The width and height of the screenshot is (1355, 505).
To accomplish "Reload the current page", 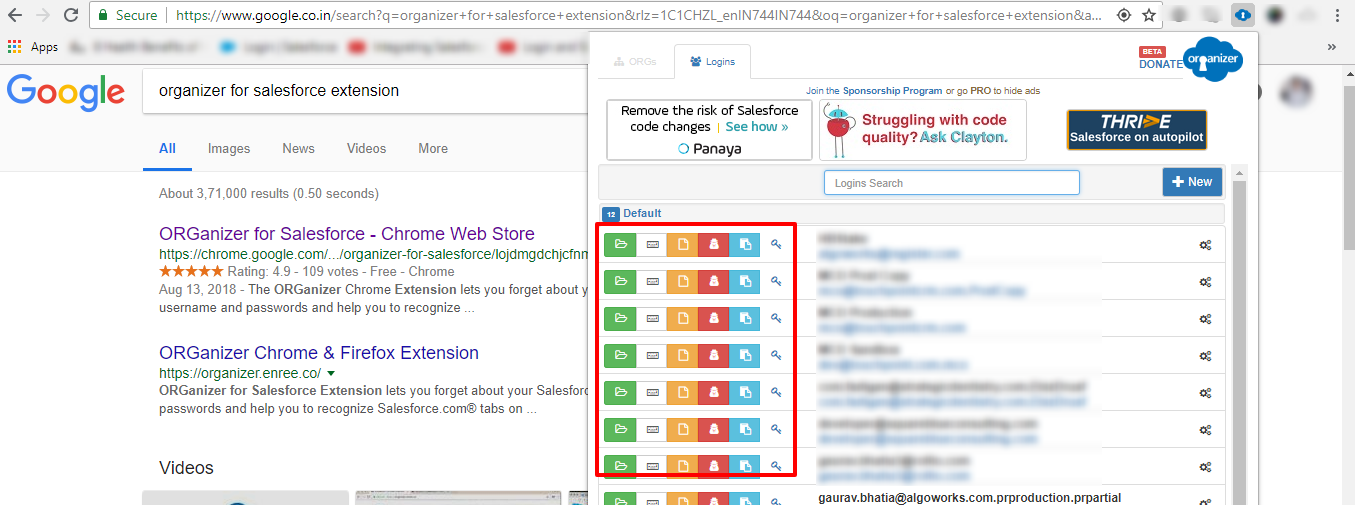I will [x=70, y=15].
